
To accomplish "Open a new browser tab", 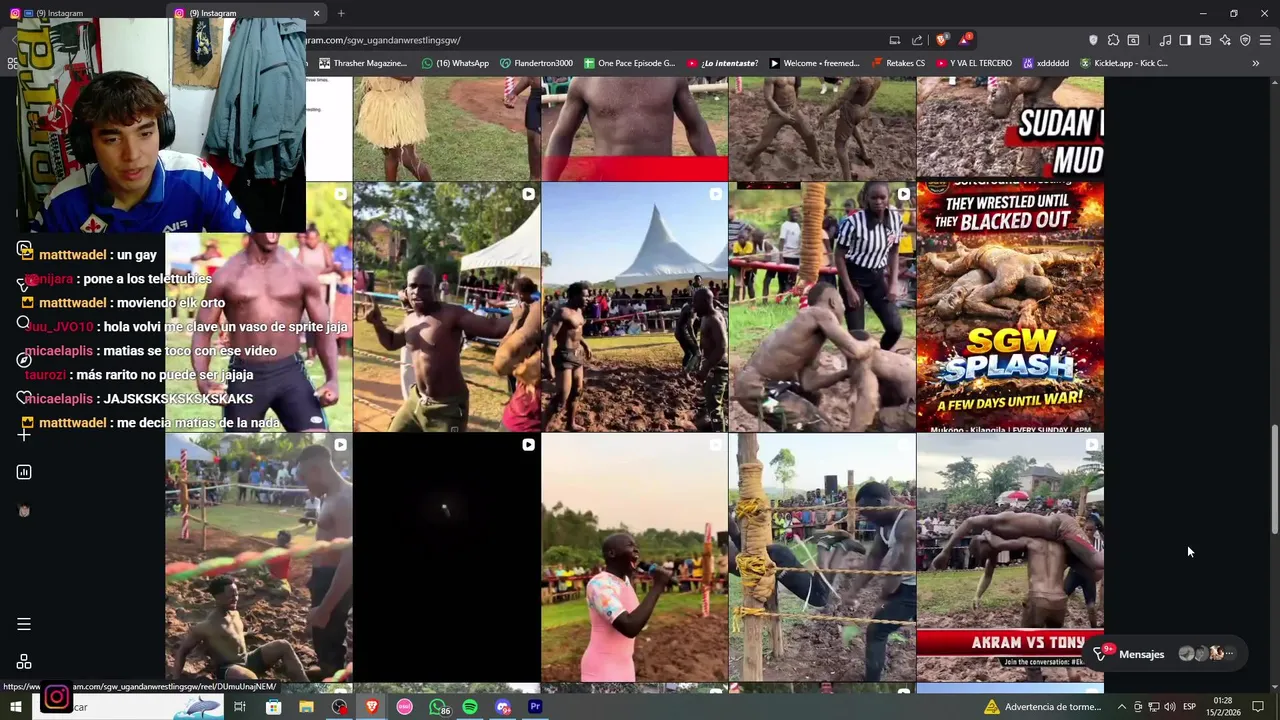I will tap(341, 13).
